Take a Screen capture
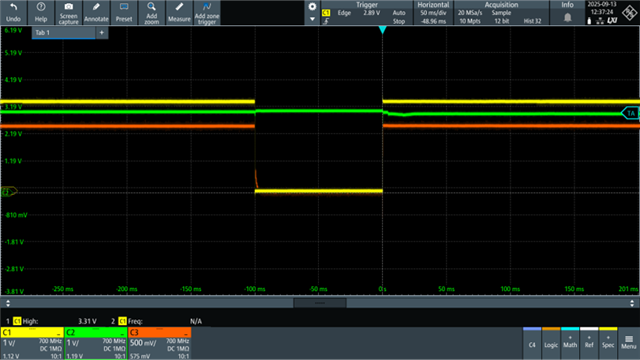This screenshot has width=640, height=360. click(x=69, y=12)
